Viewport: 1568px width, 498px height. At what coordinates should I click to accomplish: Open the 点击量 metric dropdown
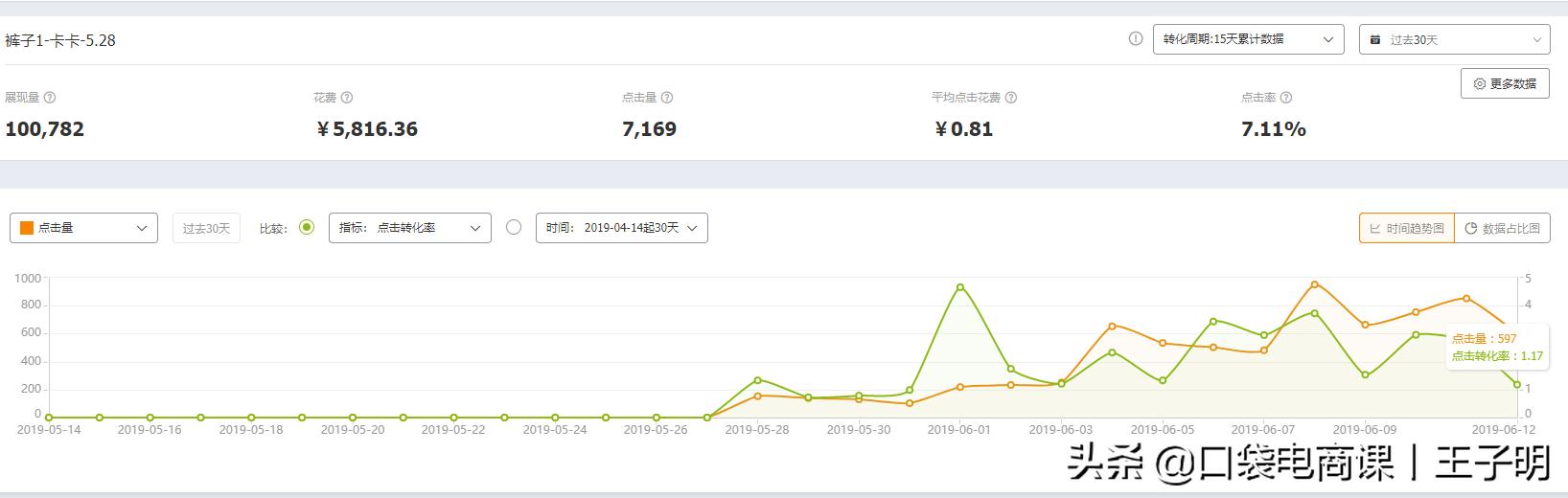(83, 228)
